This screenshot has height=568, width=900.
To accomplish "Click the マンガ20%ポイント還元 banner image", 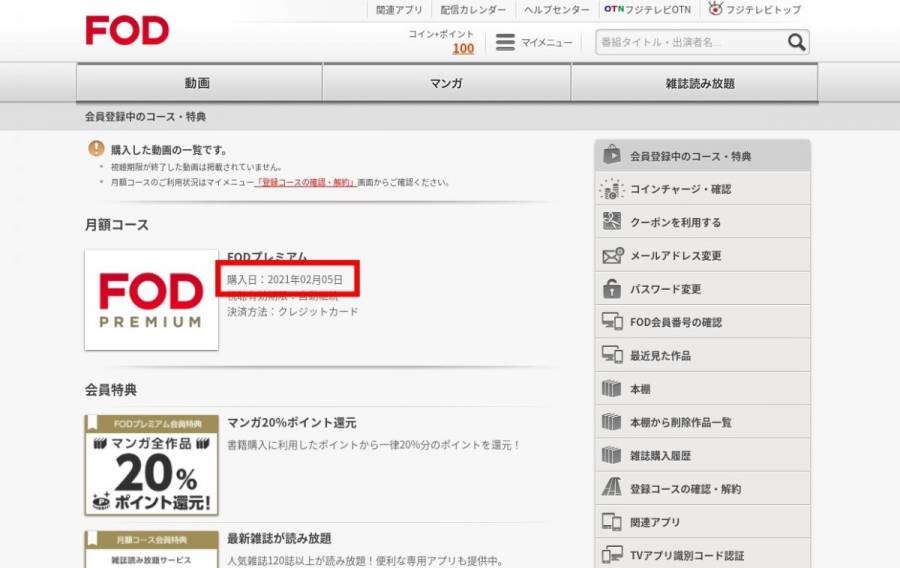I will (x=152, y=465).
